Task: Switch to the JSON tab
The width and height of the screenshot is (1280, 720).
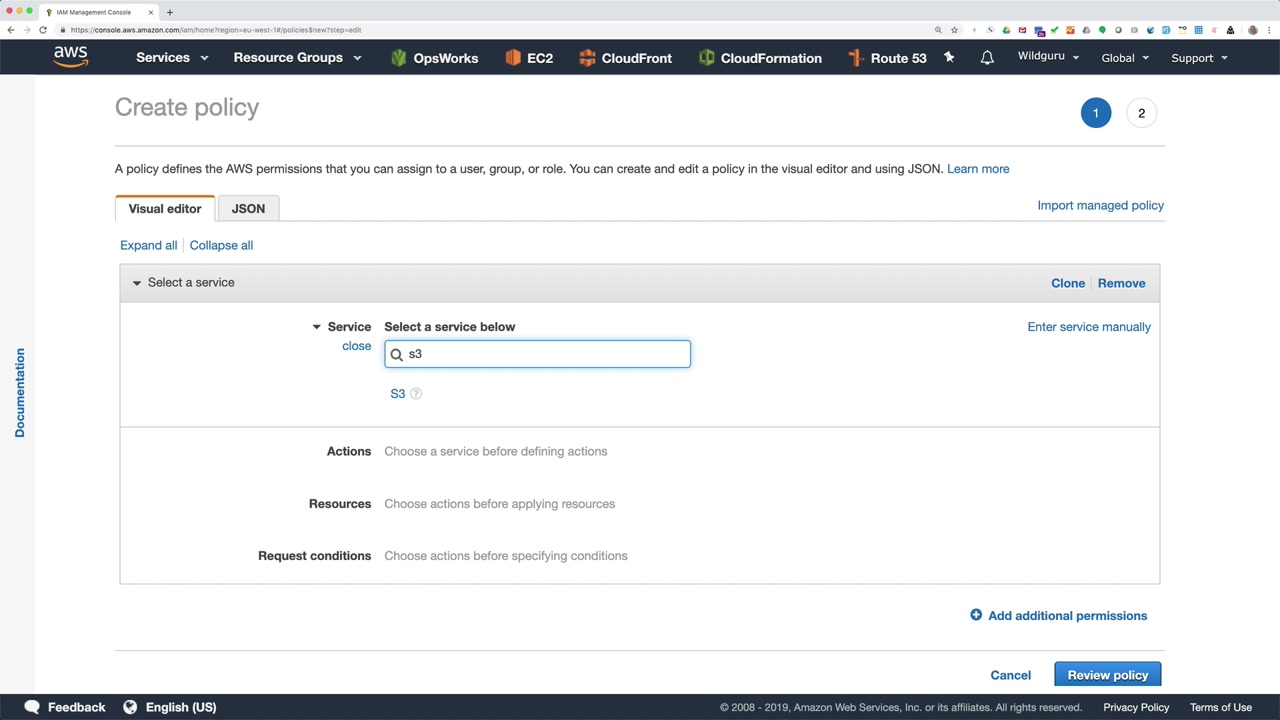Action: click(x=248, y=209)
